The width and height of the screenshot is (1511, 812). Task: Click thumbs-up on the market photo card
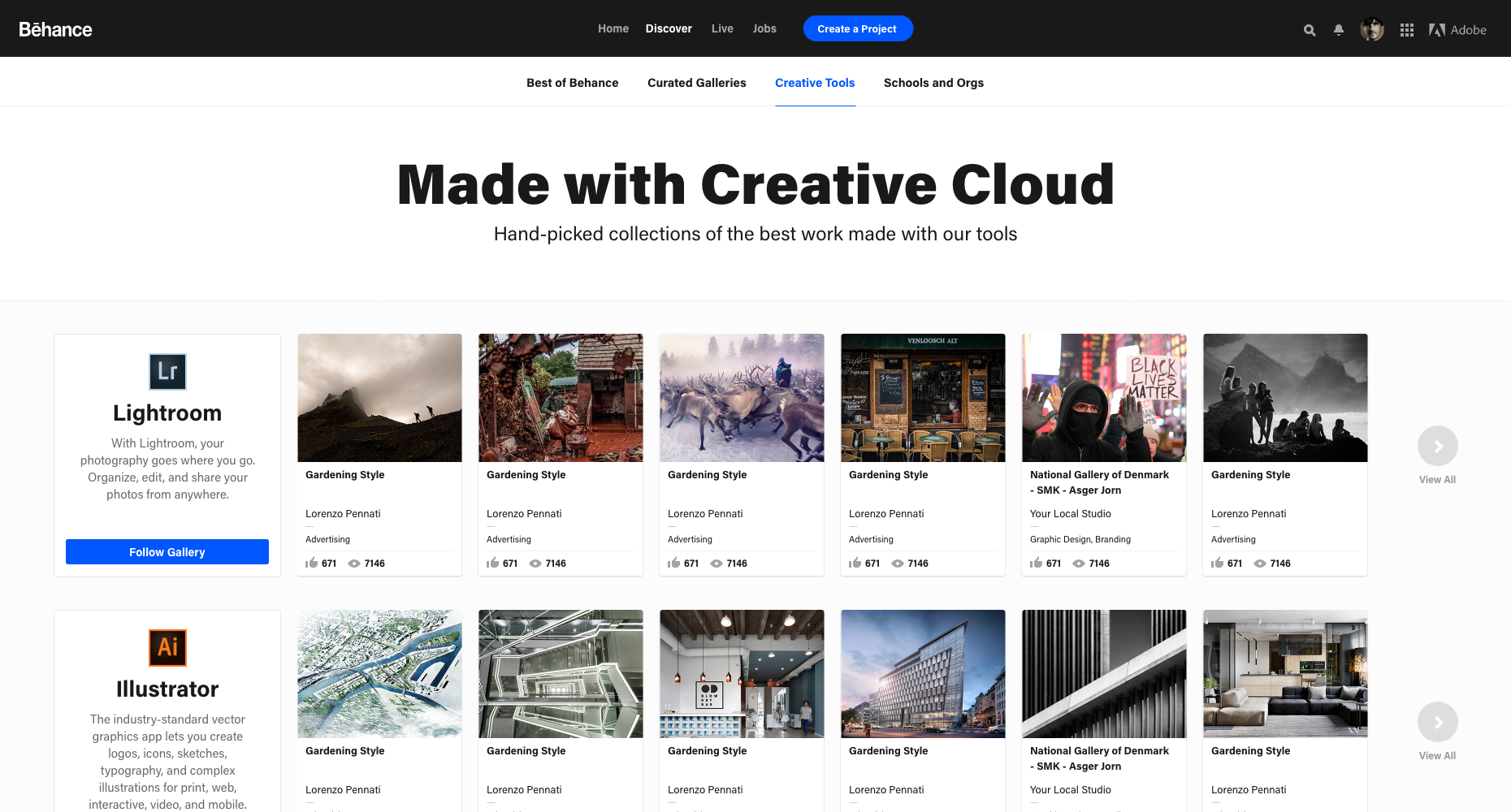(493, 563)
